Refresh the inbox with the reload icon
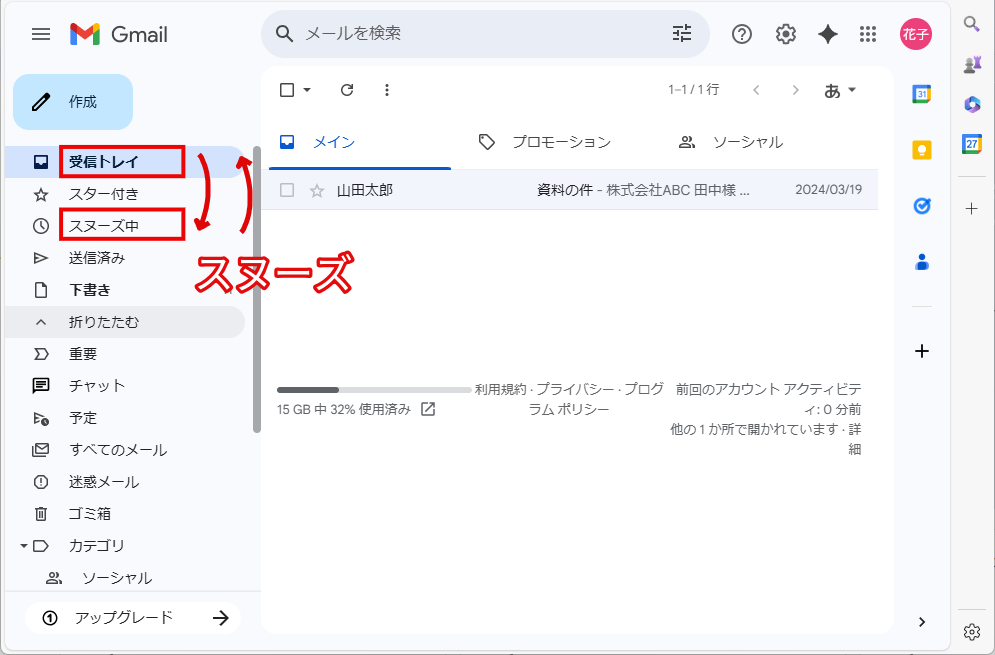Viewport: 995px width, 655px height. pos(346,89)
